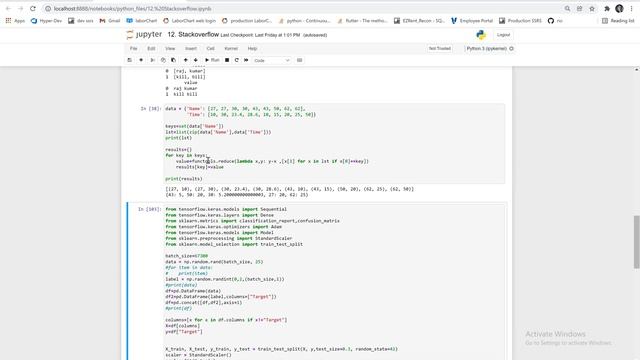This screenshot has height=360, width=640.
Task: Click the page vertical scrollbar thumb
Action: [x=636, y=242]
